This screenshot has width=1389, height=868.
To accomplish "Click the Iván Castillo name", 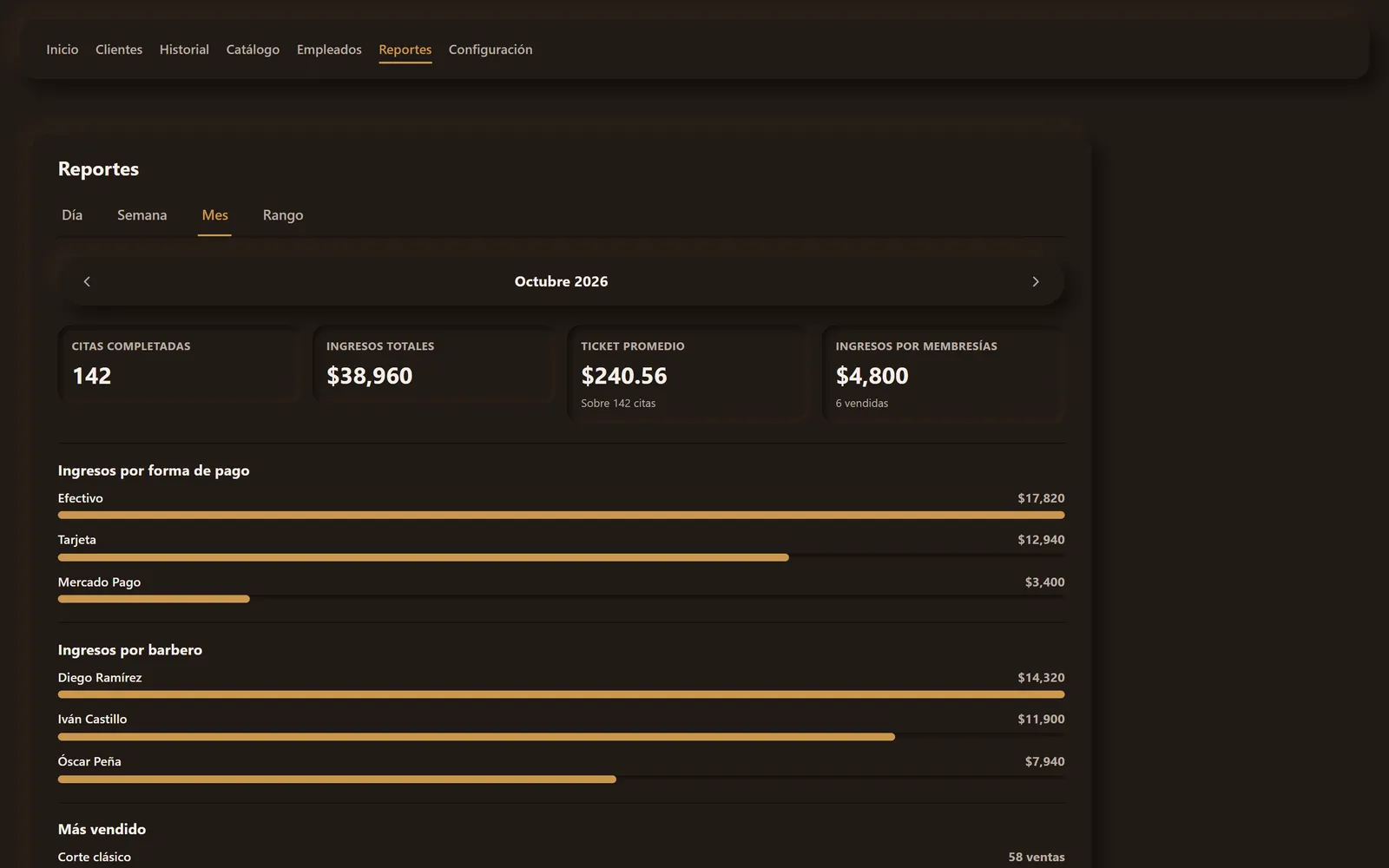I will [92, 720].
